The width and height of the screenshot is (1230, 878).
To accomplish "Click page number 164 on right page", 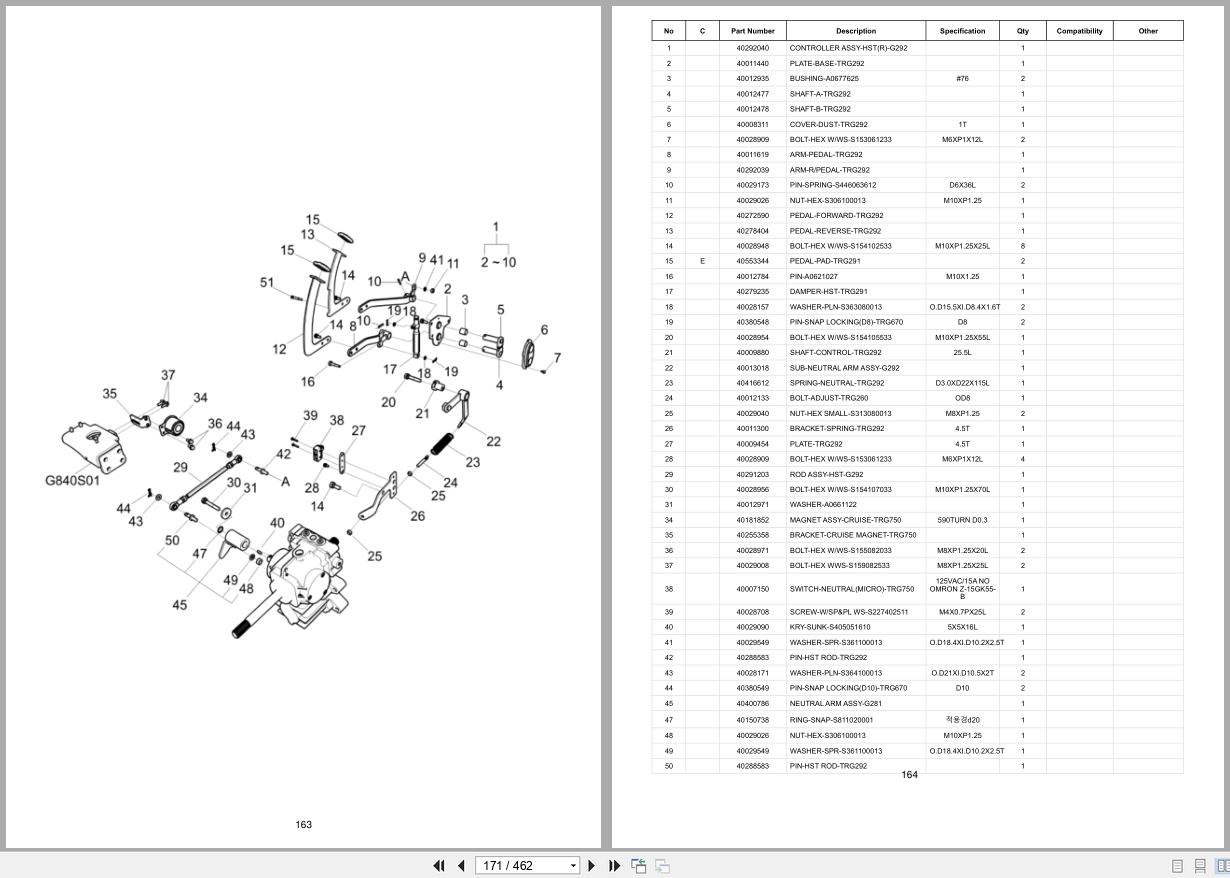I will [909, 775].
